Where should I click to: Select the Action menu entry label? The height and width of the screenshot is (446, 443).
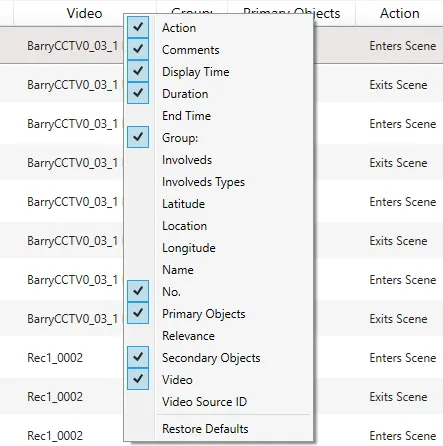coord(179,28)
